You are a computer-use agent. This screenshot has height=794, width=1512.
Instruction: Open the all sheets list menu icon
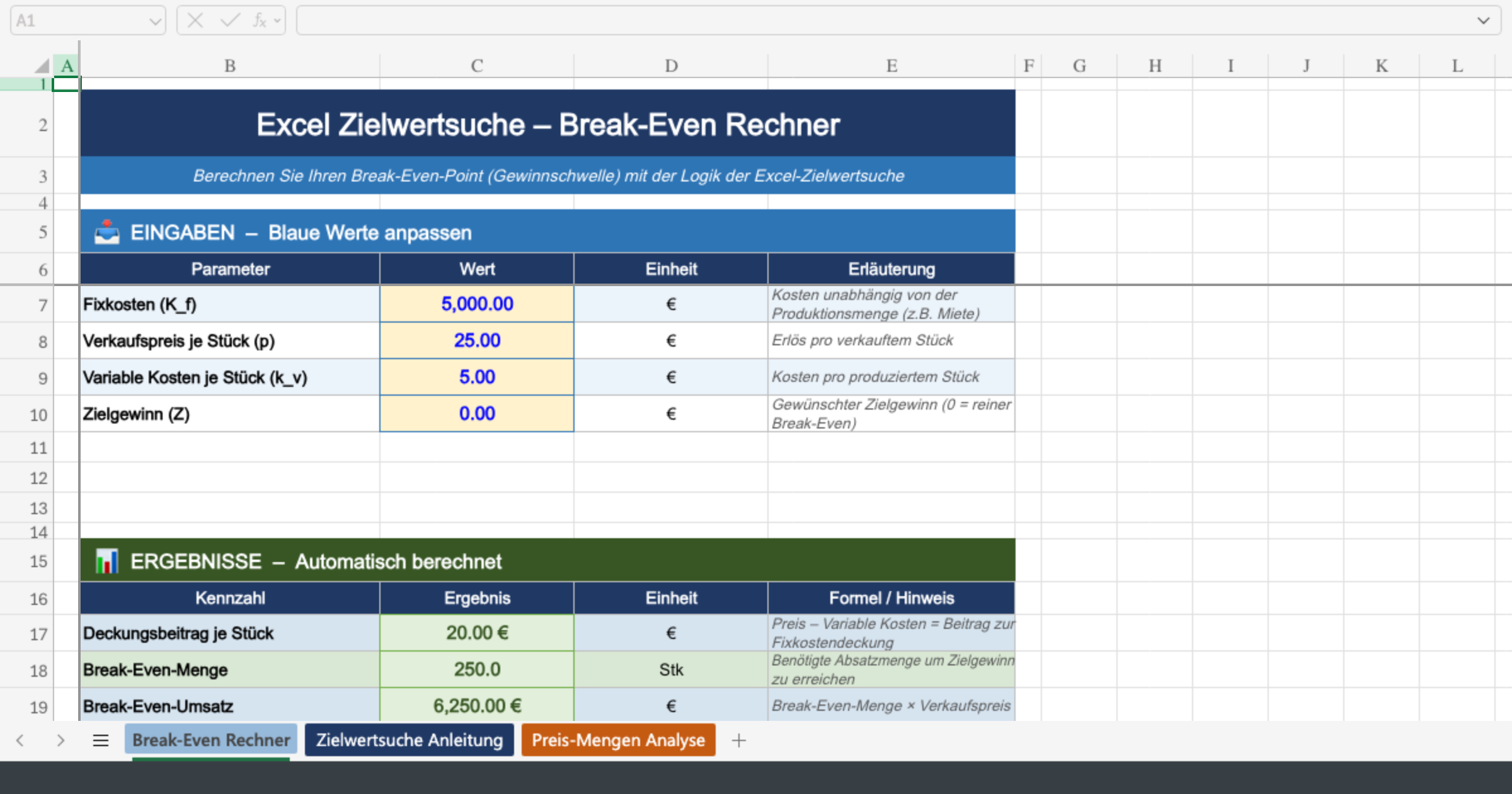click(x=101, y=740)
